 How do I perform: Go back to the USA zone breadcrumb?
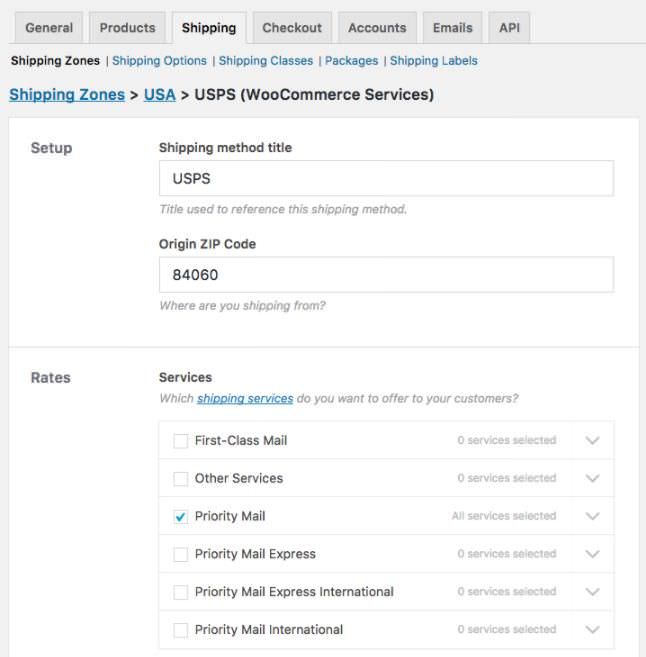click(x=160, y=95)
